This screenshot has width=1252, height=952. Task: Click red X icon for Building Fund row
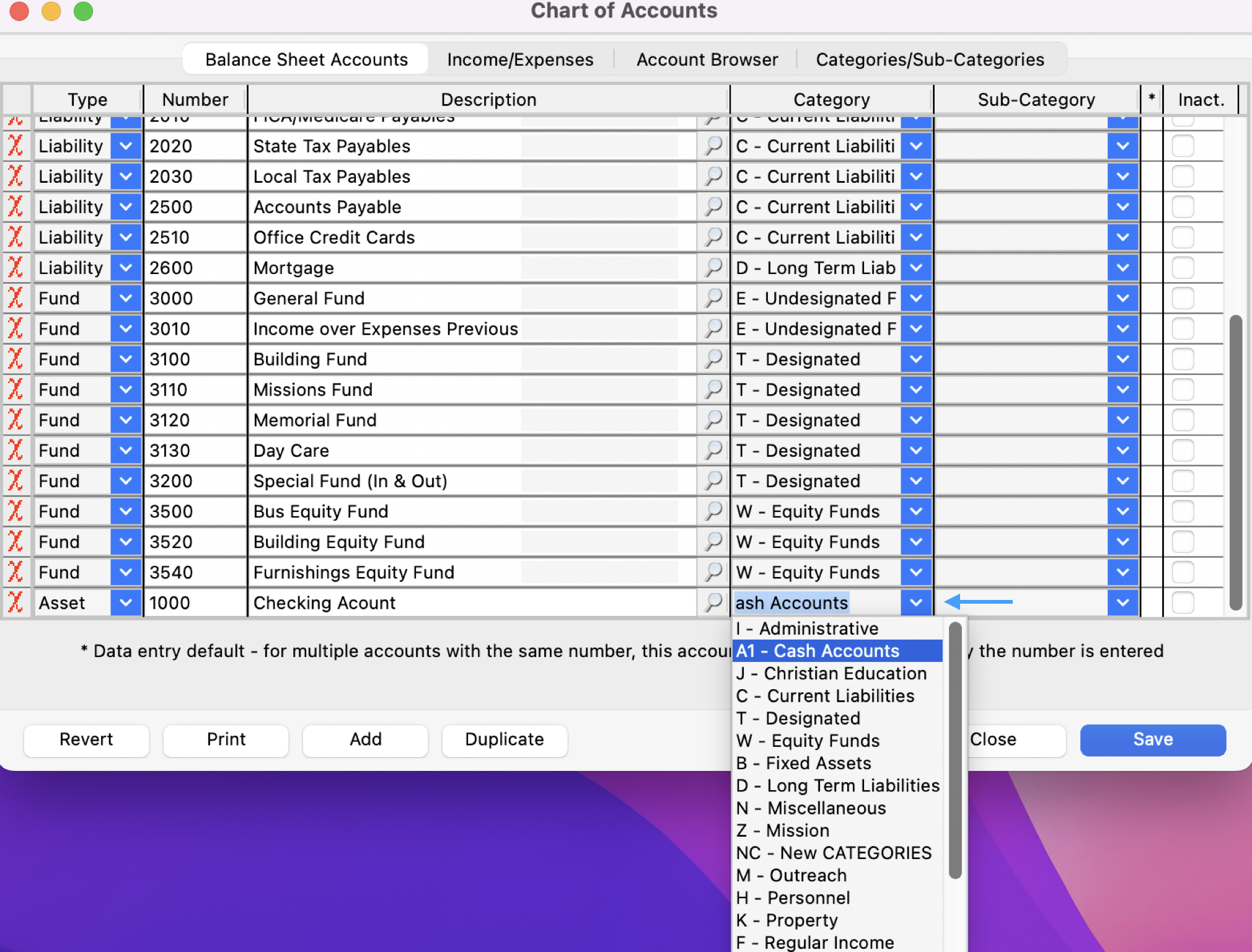coord(15,359)
